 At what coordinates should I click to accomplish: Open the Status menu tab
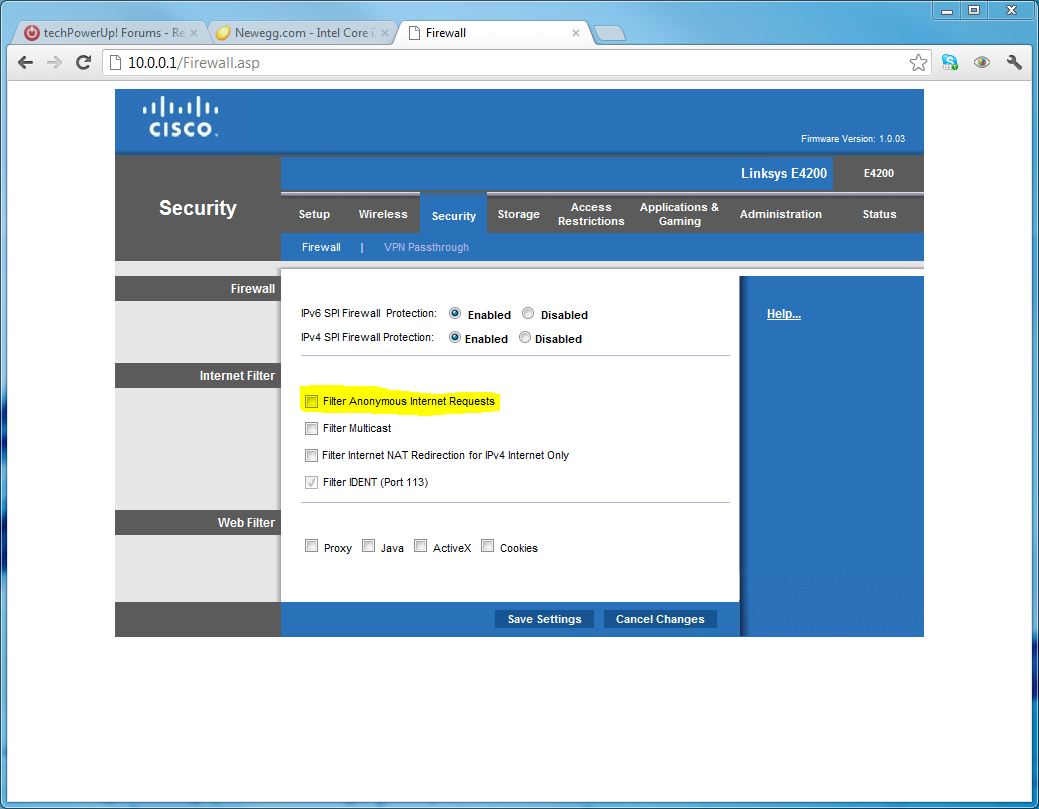pos(879,214)
